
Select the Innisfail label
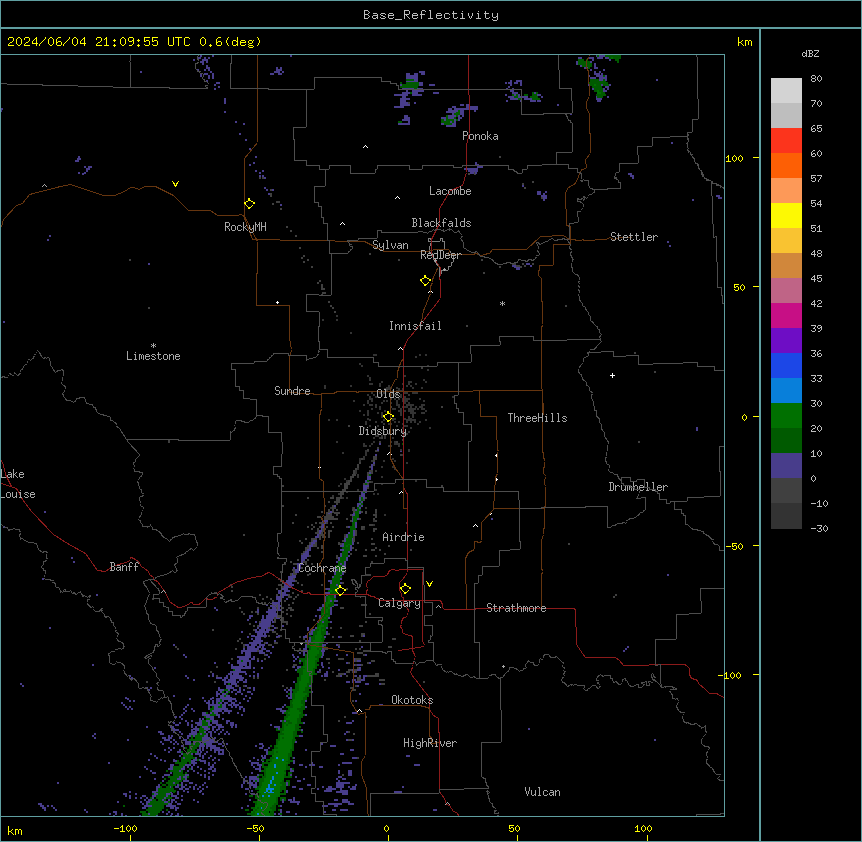coord(415,326)
